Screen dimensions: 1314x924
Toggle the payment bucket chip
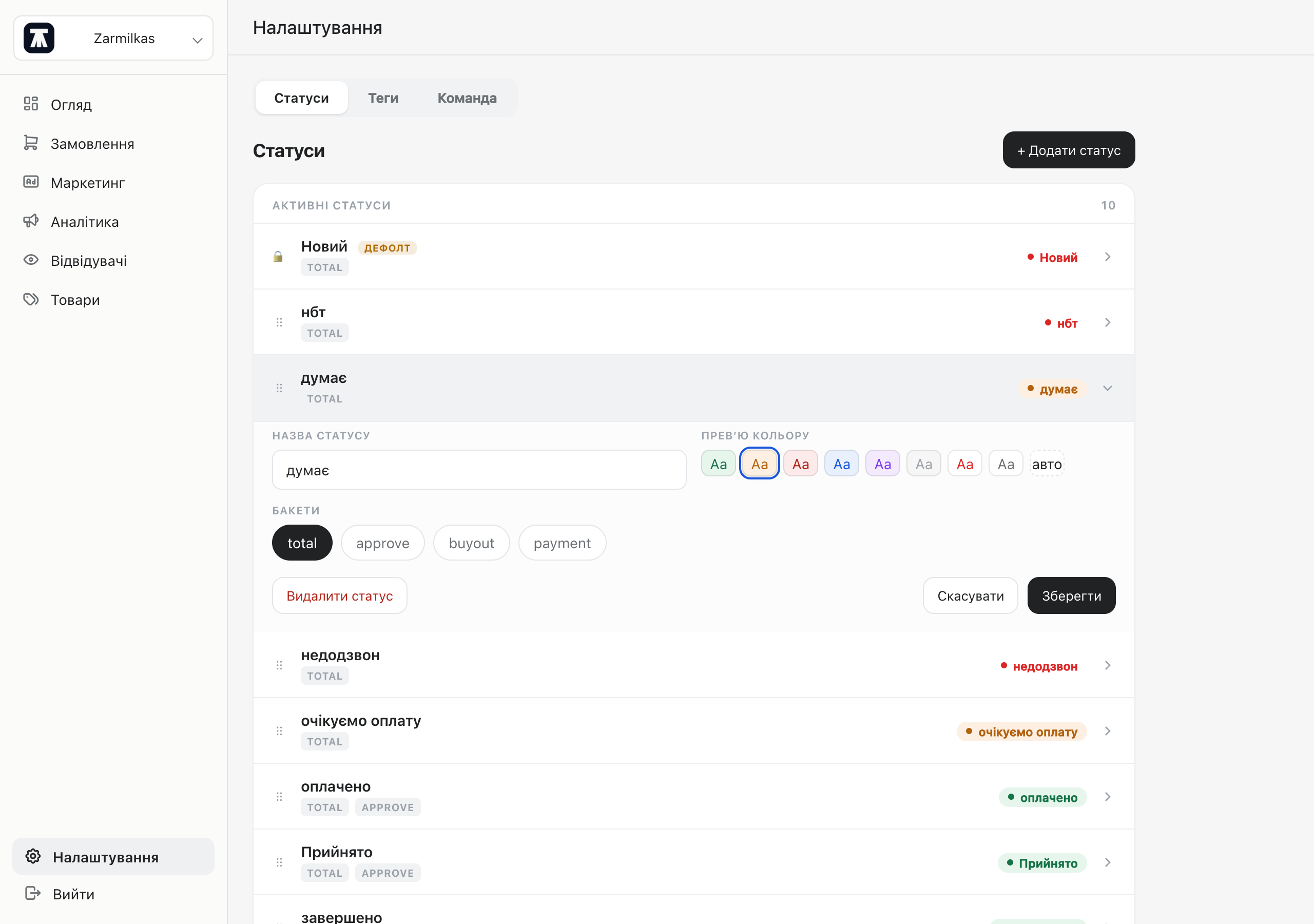[562, 543]
